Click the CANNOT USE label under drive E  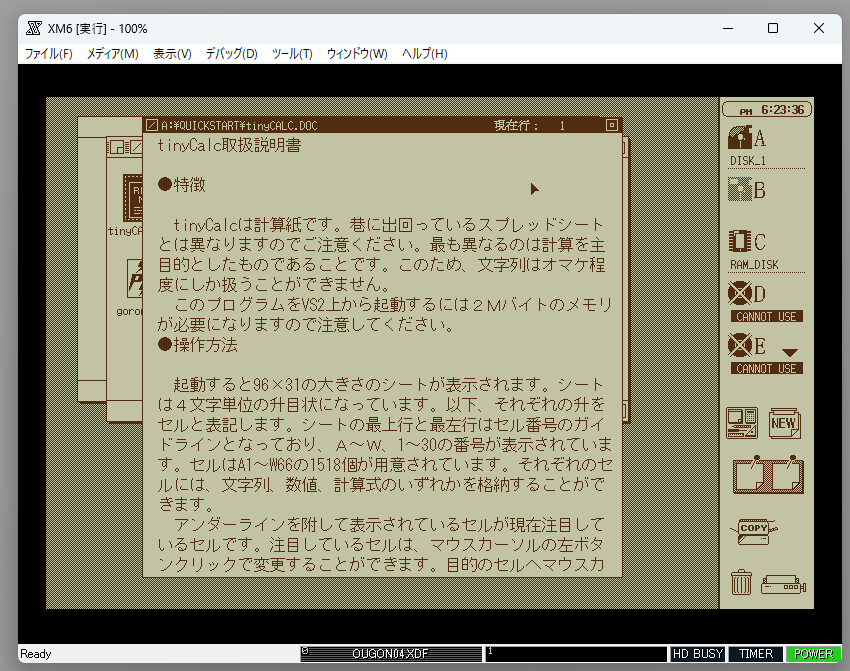click(767, 369)
